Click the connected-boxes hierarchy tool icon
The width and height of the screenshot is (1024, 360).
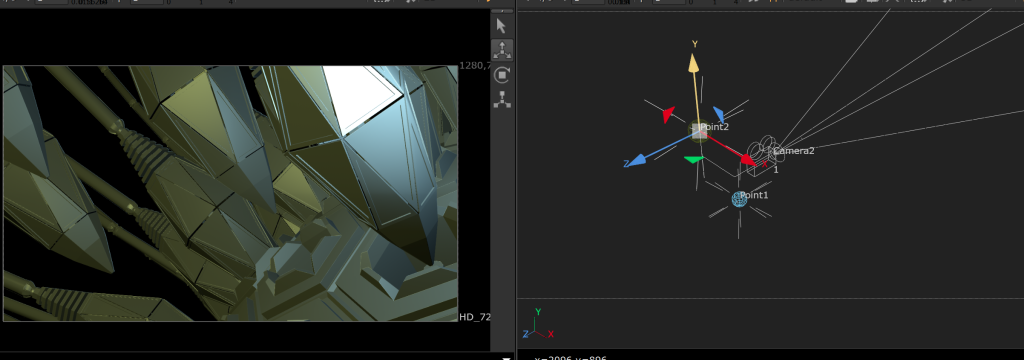pos(502,99)
